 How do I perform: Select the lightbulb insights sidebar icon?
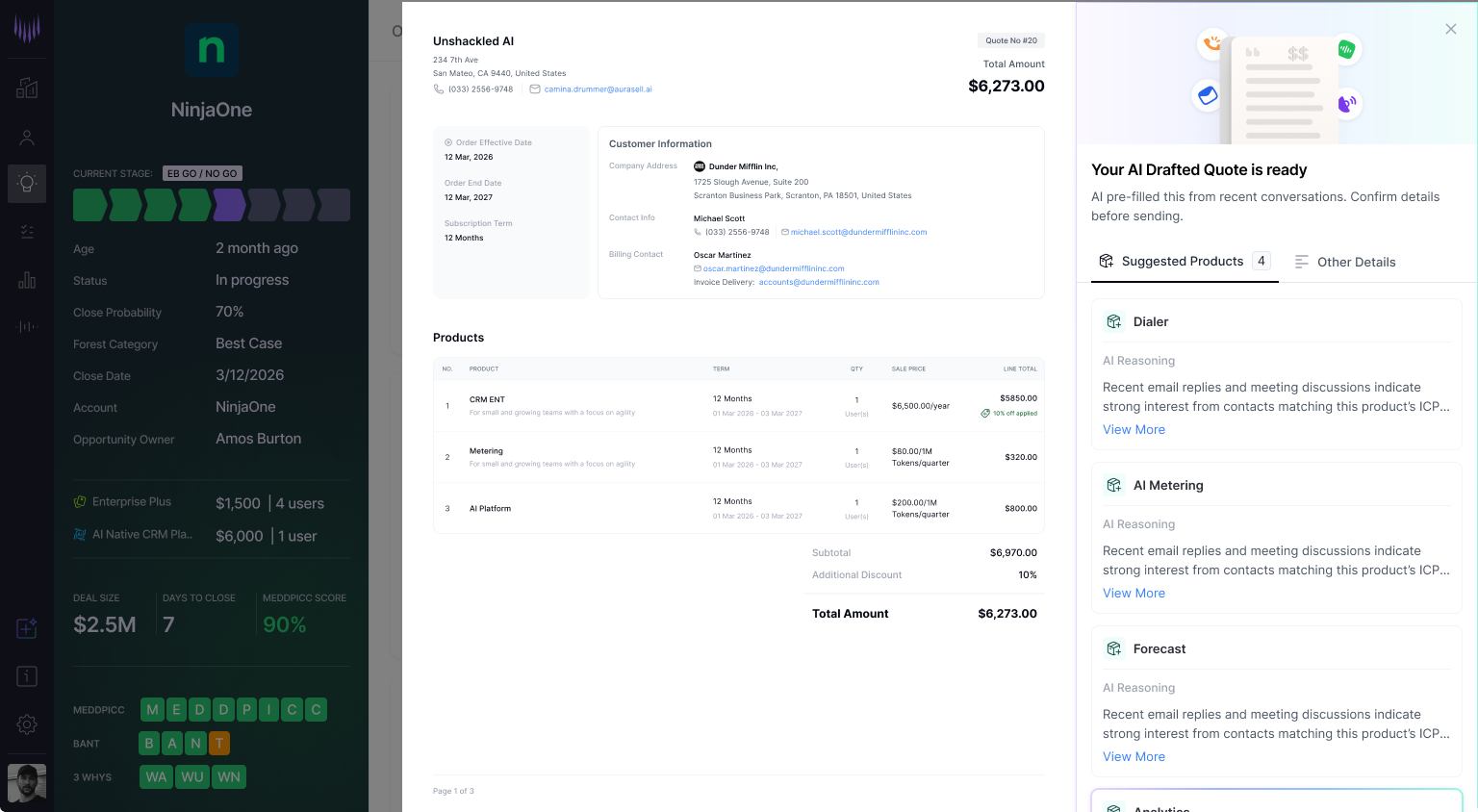click(27, 183)
